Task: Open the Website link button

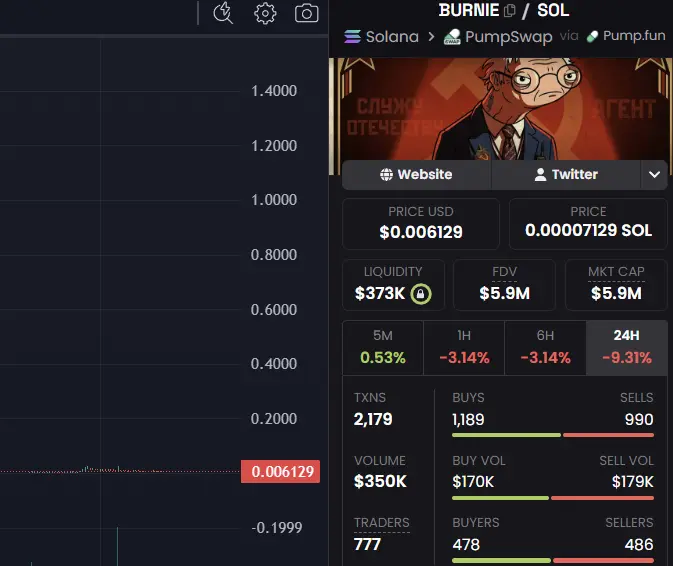Action: tap(416, 175)
